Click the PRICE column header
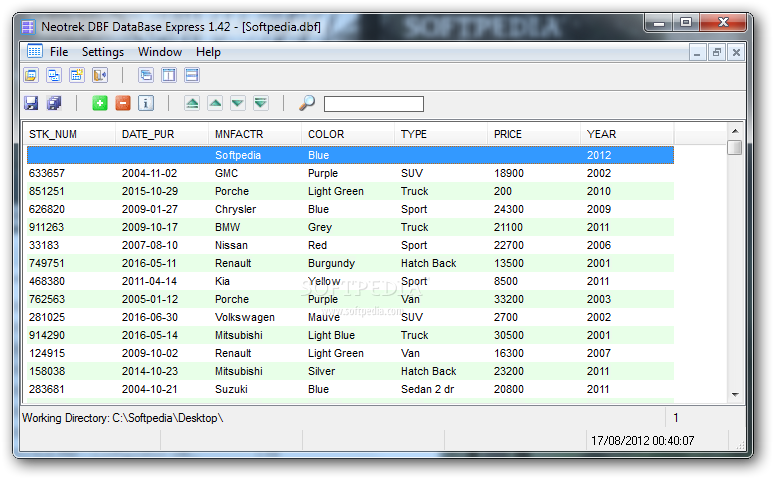 coord(534,134)
